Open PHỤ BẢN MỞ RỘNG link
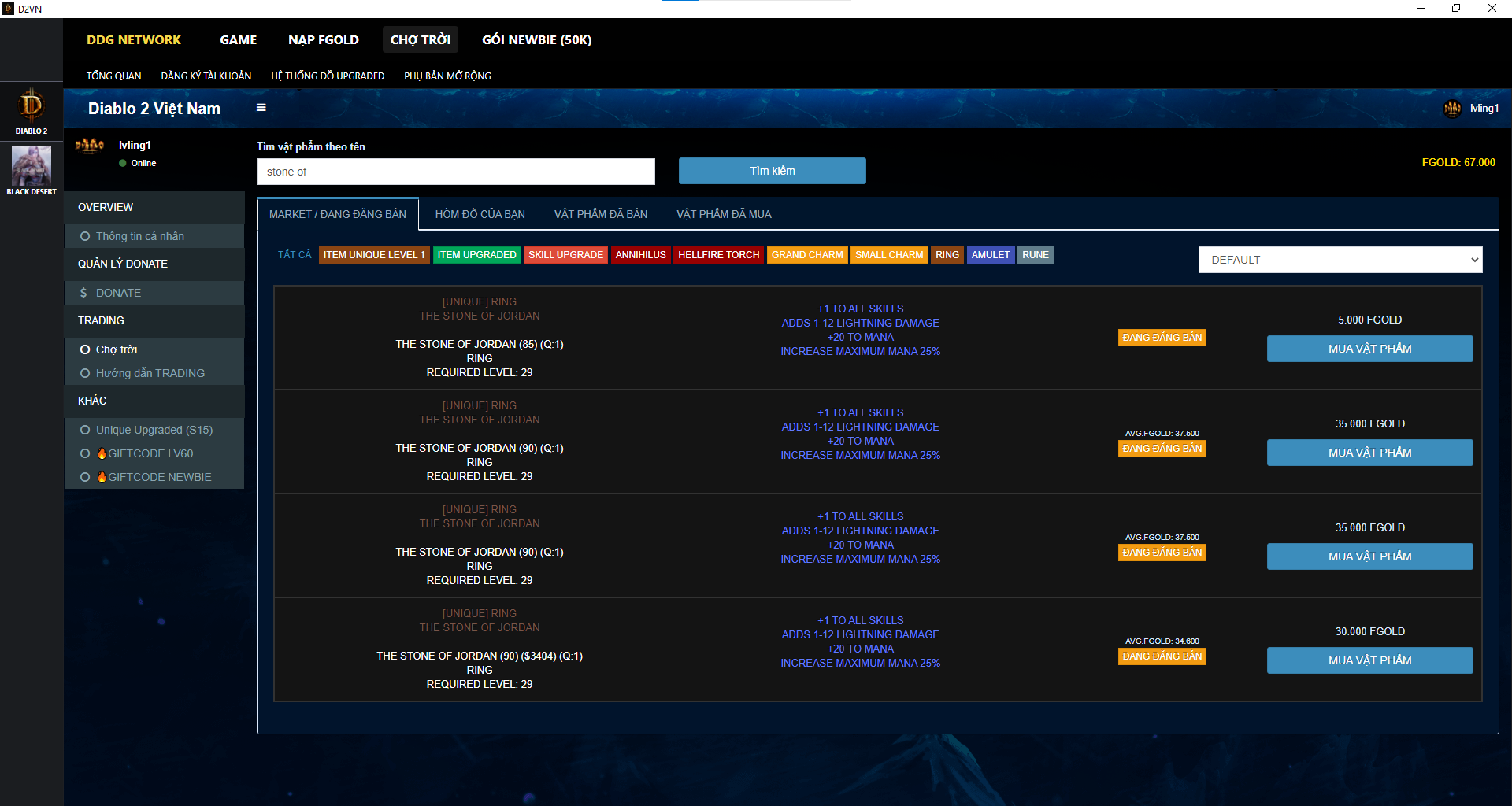Image resolution: width=1512 pixels, height=806 pixels. click(447, 76)
